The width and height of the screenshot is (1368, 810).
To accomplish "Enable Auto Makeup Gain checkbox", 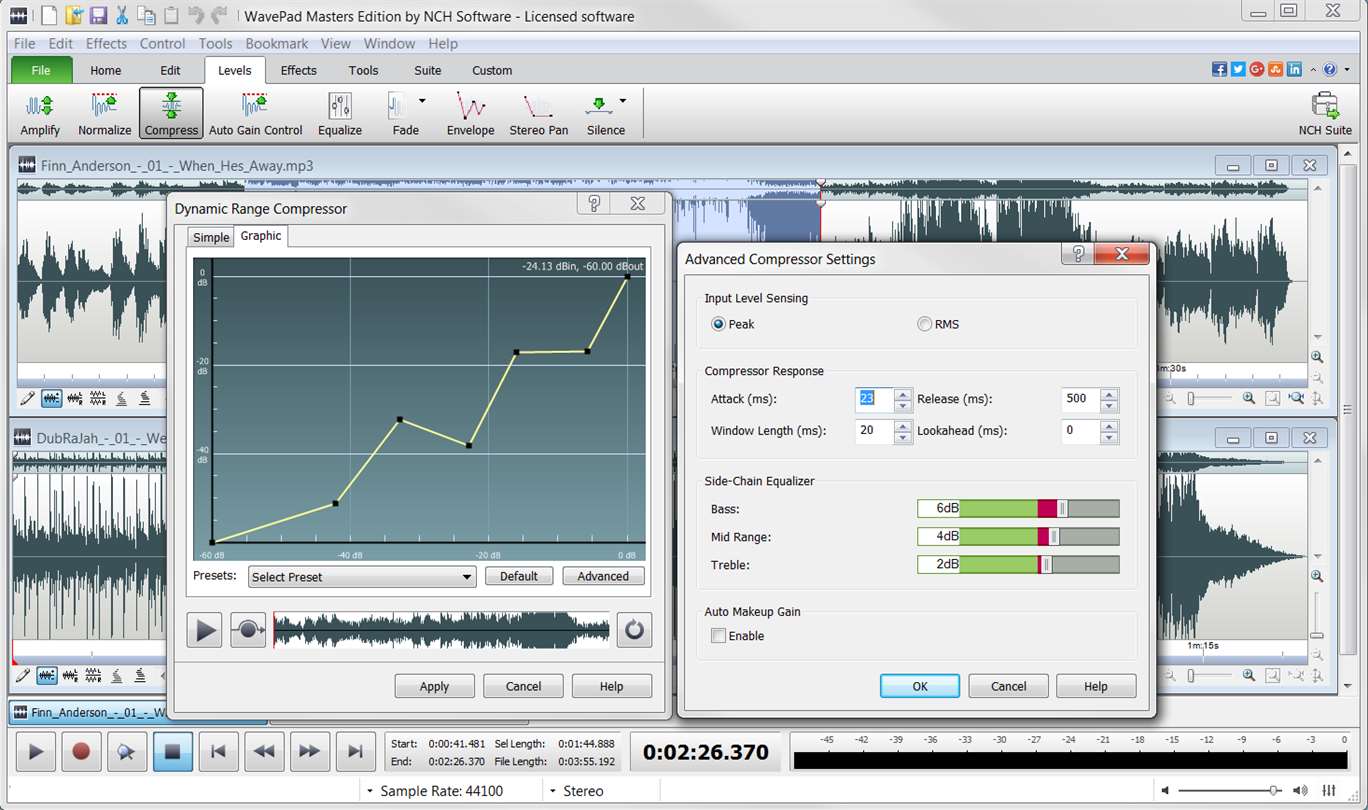I will [718, 636].
